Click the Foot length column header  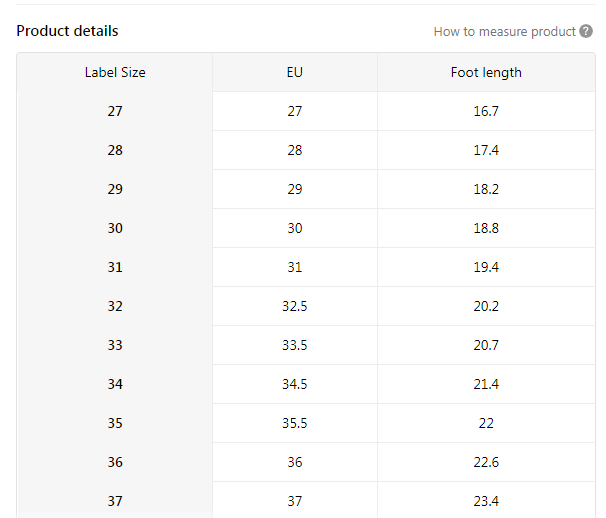(486, 72)
